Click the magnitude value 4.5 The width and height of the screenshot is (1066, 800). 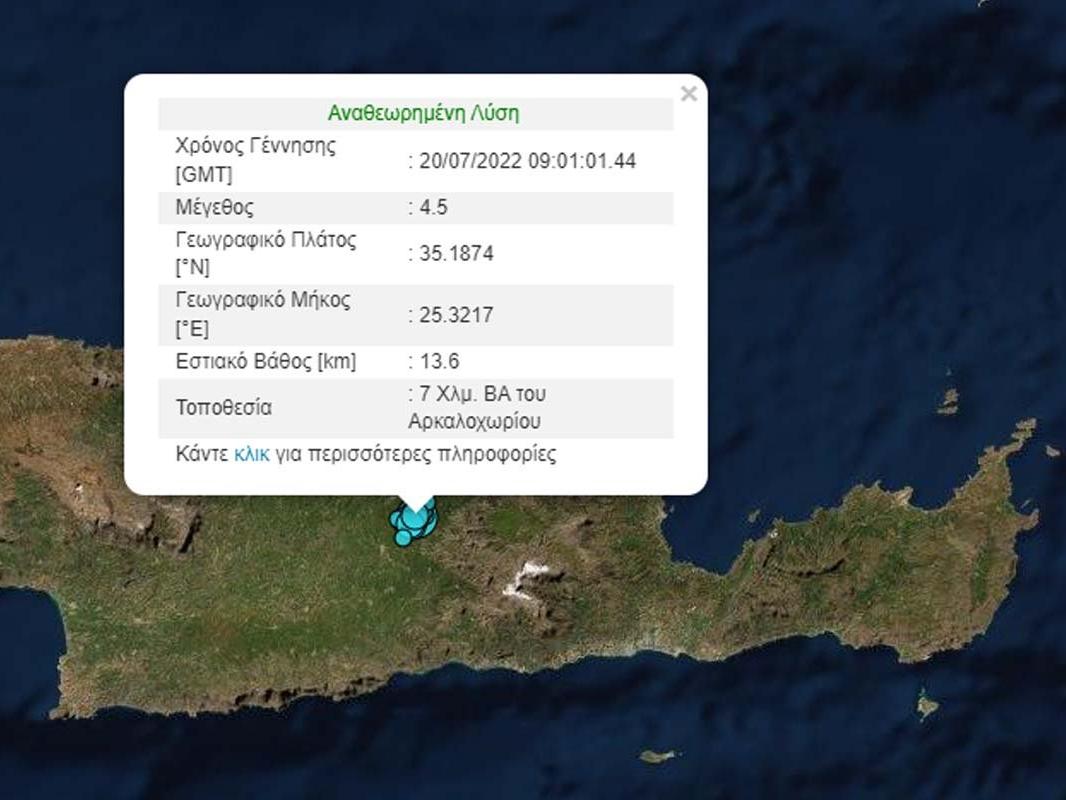tap(433, 208)
